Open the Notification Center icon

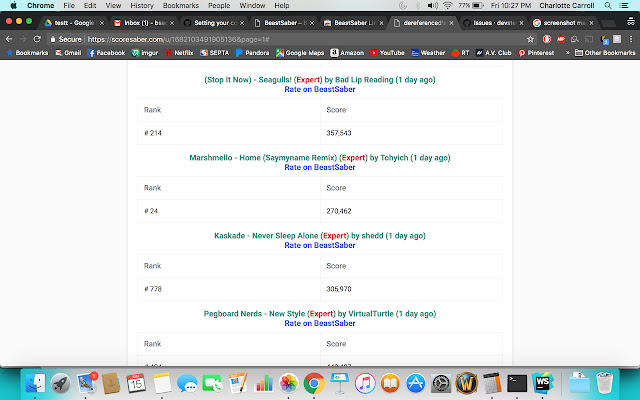click(624, 6)
